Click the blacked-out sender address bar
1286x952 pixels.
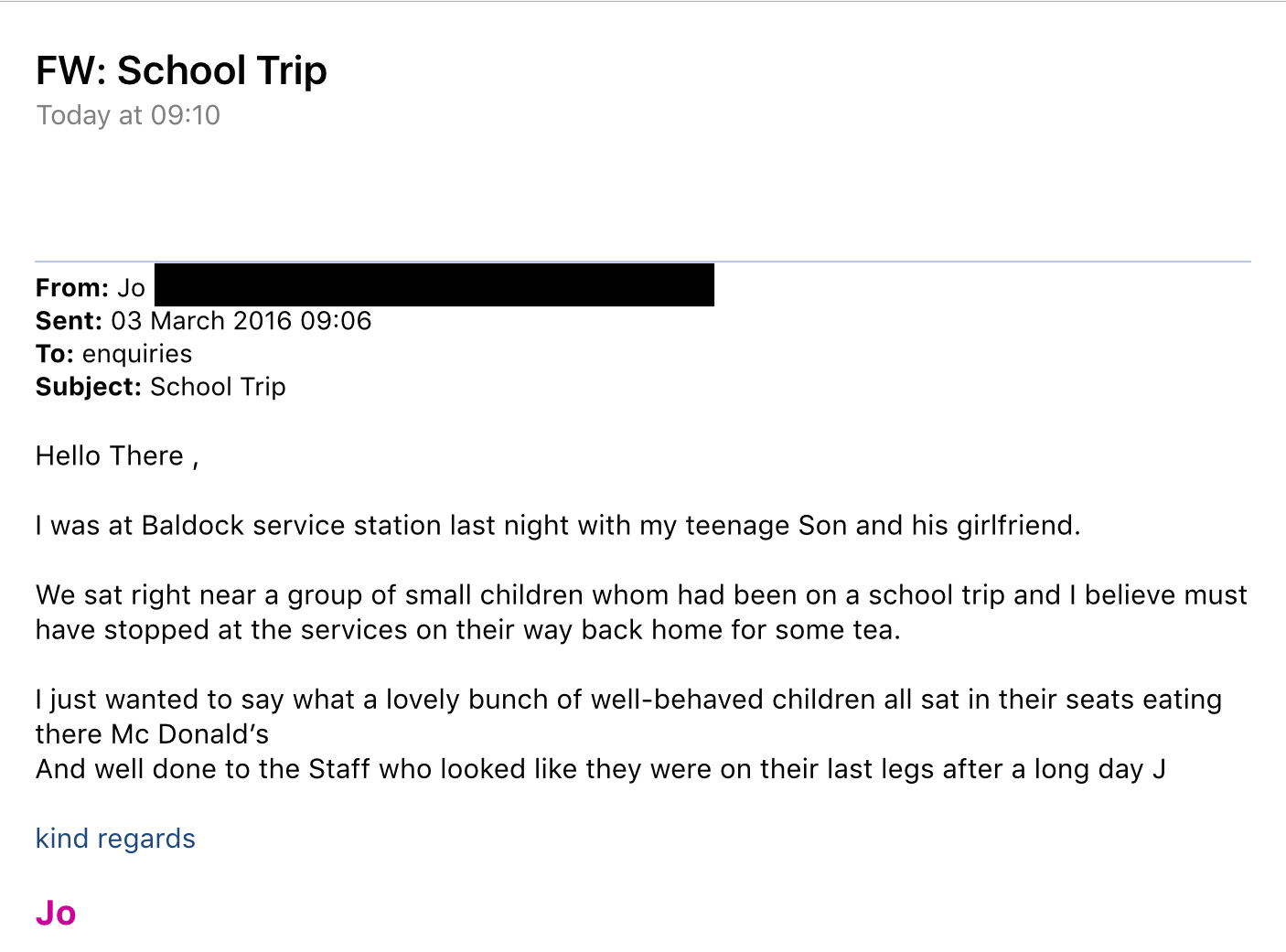[x=434, y=285]
